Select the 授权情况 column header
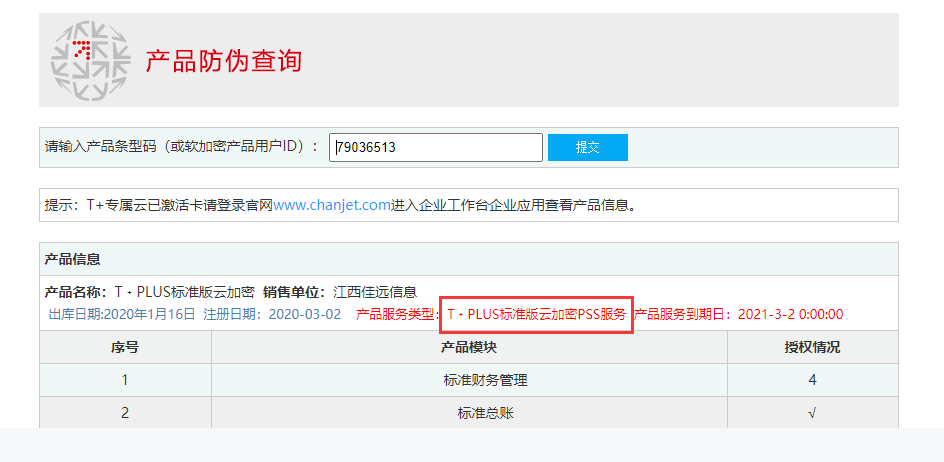This screenshot has height=462, width=944. 812,348
